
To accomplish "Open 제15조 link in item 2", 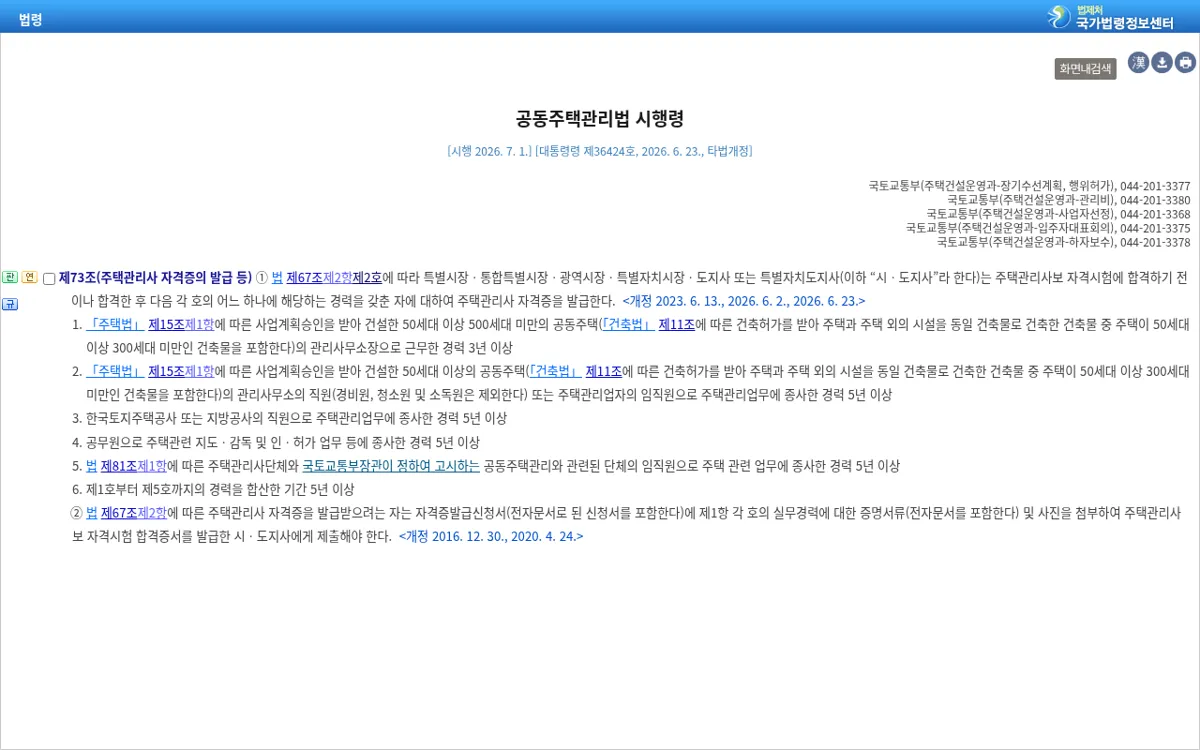I will (166, 371).
